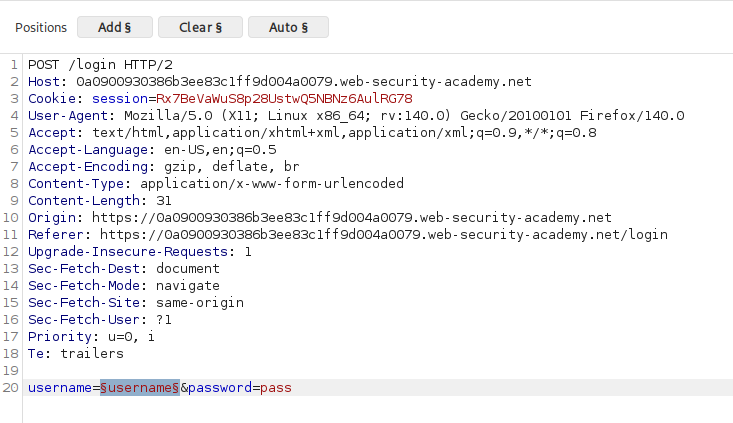This screenshot has height=423, width=733.
Task: Place cursor on empty line 19
Action: [378, 371]
